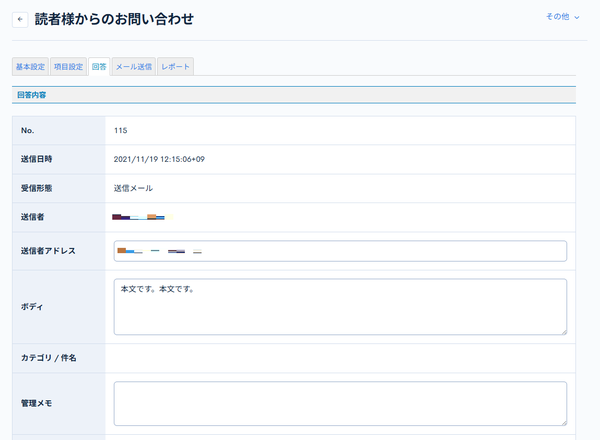Click into the 管理メモ text area
The image size is (600, 440).
point(340,403)
